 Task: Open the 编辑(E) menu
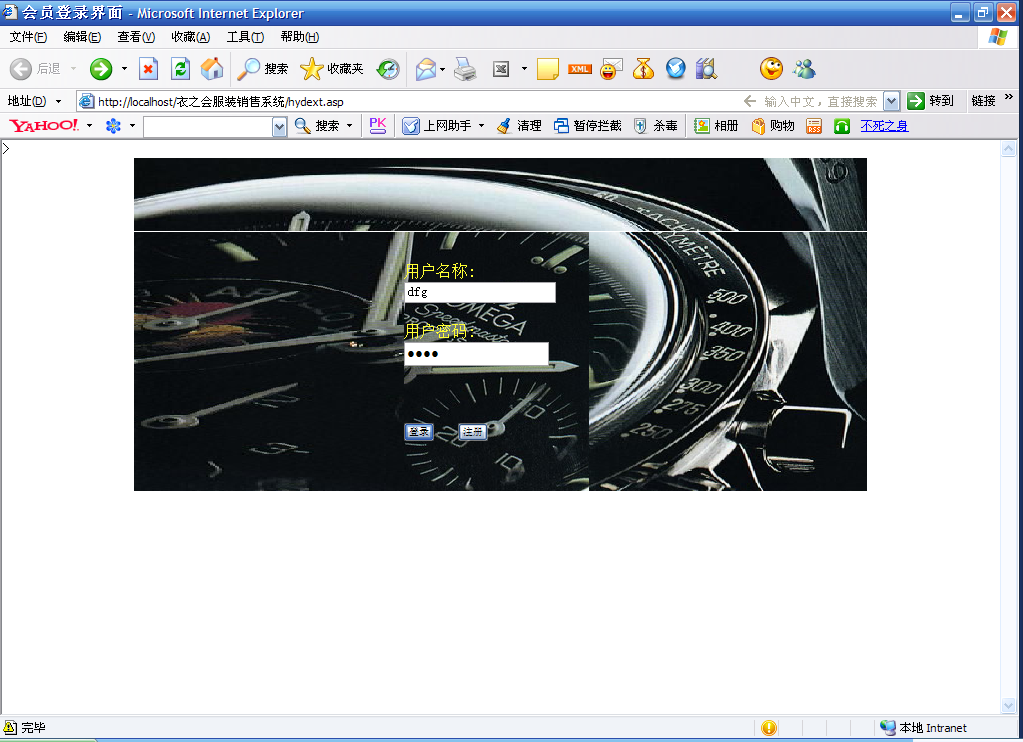click(x=82, y=37)
